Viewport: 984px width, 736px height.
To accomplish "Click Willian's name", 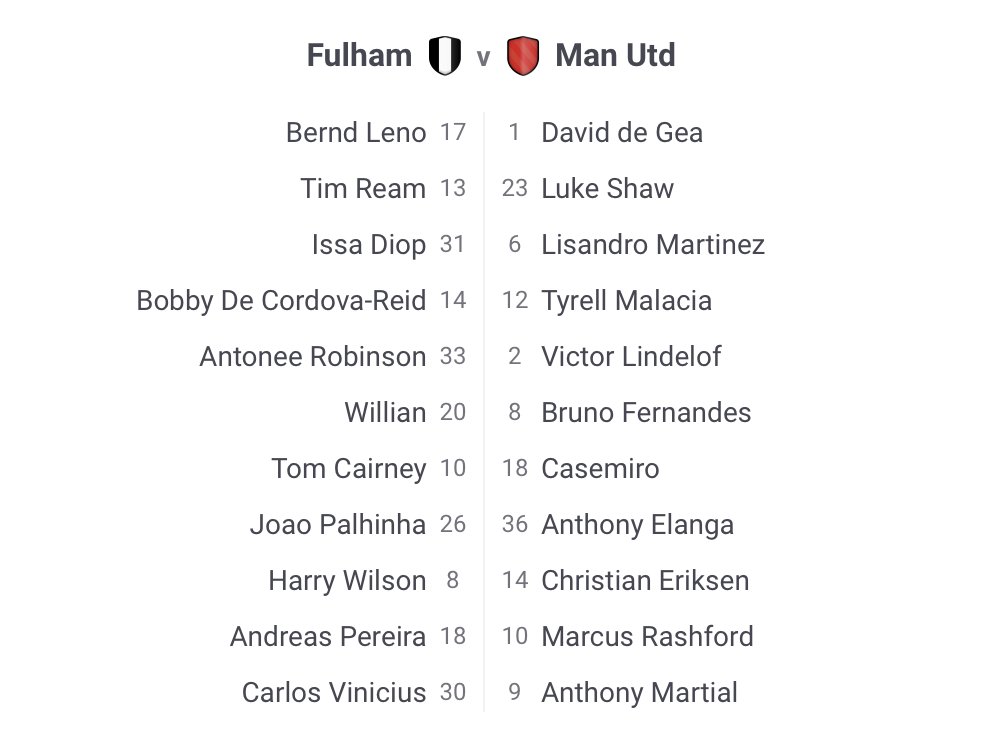I will click(385, 413).
